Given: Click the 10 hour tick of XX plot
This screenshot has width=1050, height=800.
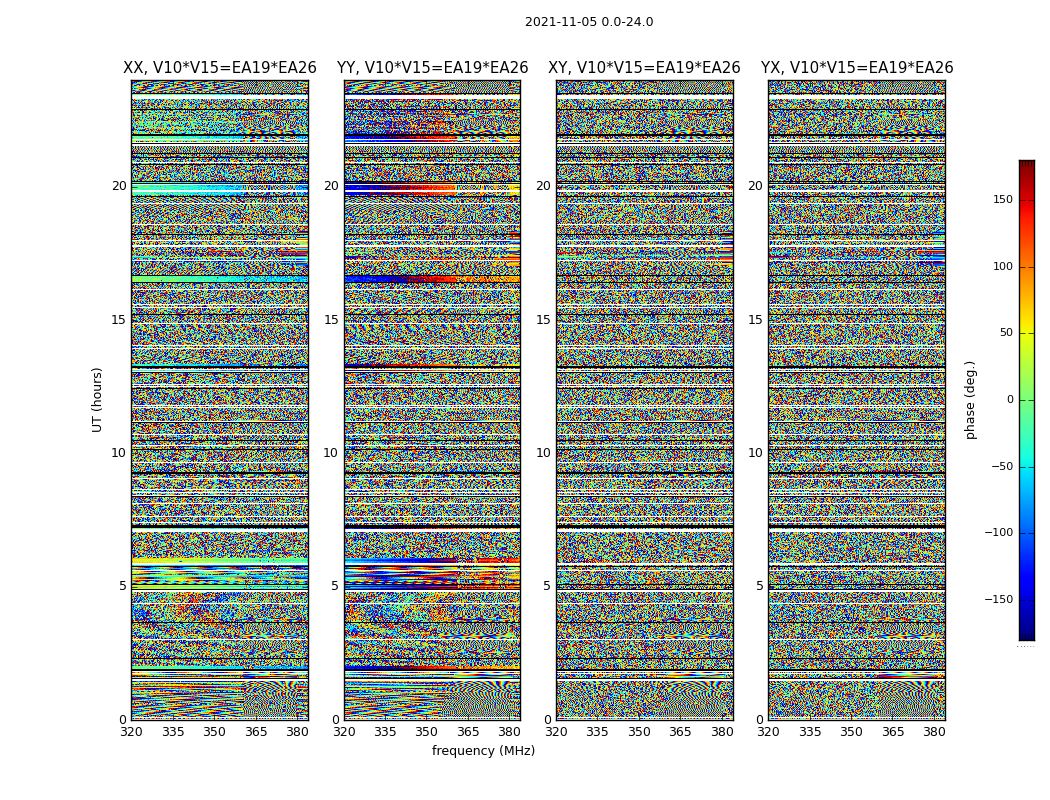Looking at the screenshot, I should coord(119,453).
